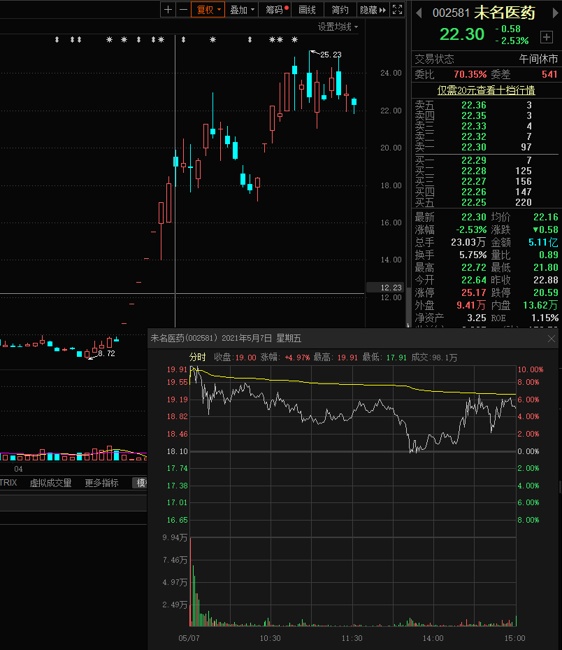The width and height of the screenshot is (562, 650).
Task: Open 仅需20元查看十档行情 link
Action: coord(486,90)
